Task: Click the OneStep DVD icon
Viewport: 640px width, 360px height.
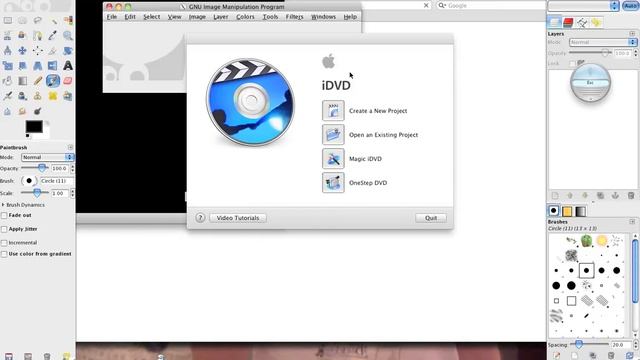Action: tap(333, 182)
